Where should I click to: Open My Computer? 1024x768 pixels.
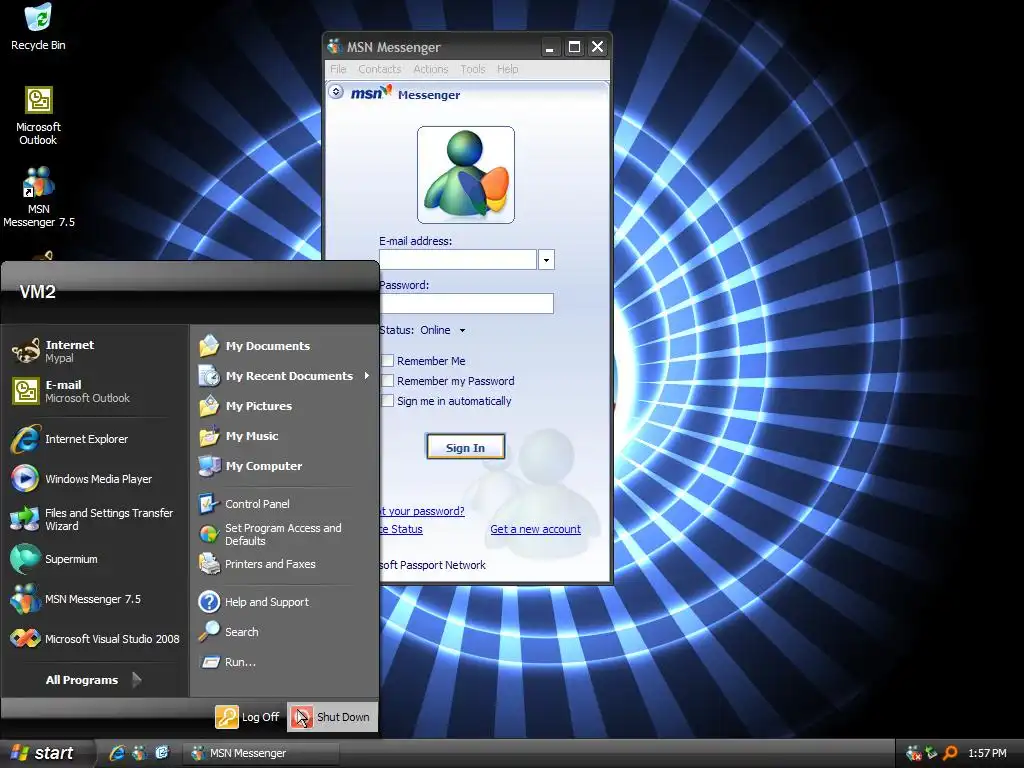[284, 466]
